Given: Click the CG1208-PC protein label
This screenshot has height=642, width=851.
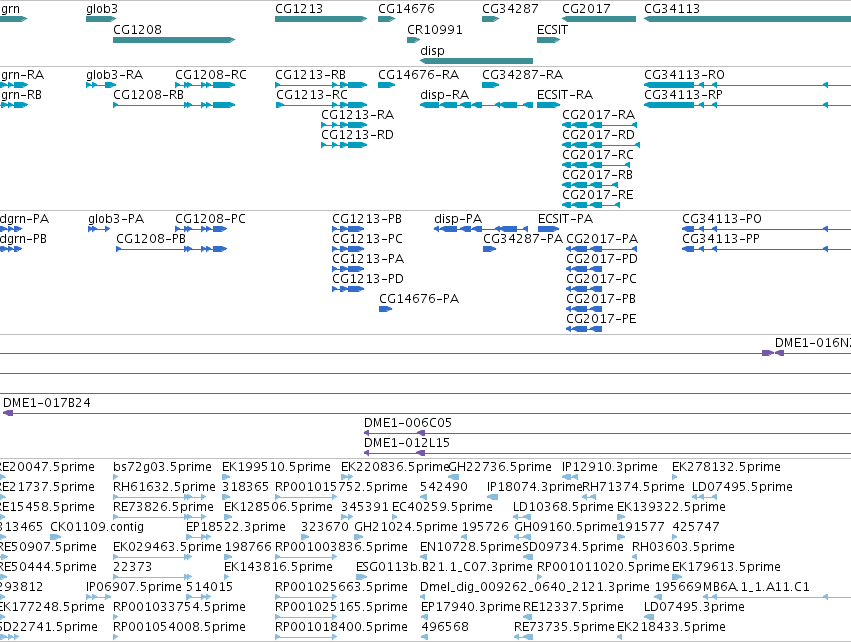Looking at the screenshot, I should click(210, 219).
